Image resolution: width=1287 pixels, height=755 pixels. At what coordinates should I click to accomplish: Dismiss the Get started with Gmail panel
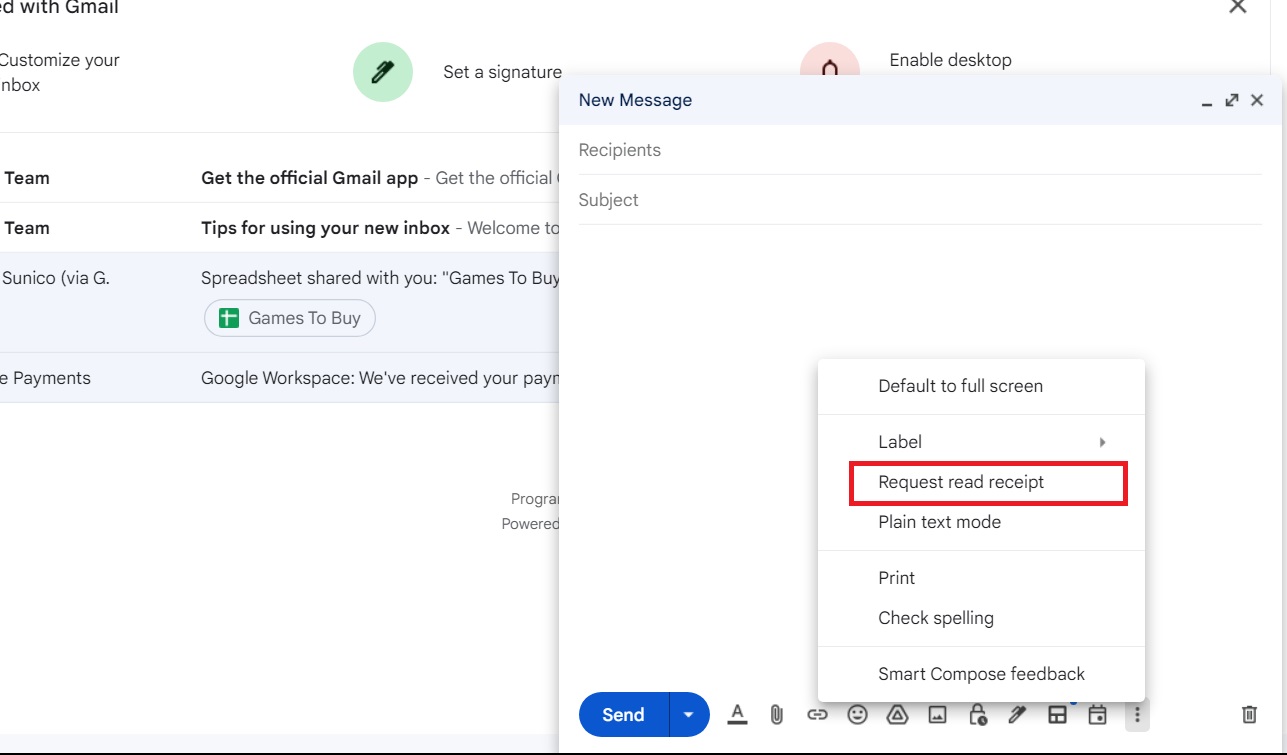(x=1237, y=6)
